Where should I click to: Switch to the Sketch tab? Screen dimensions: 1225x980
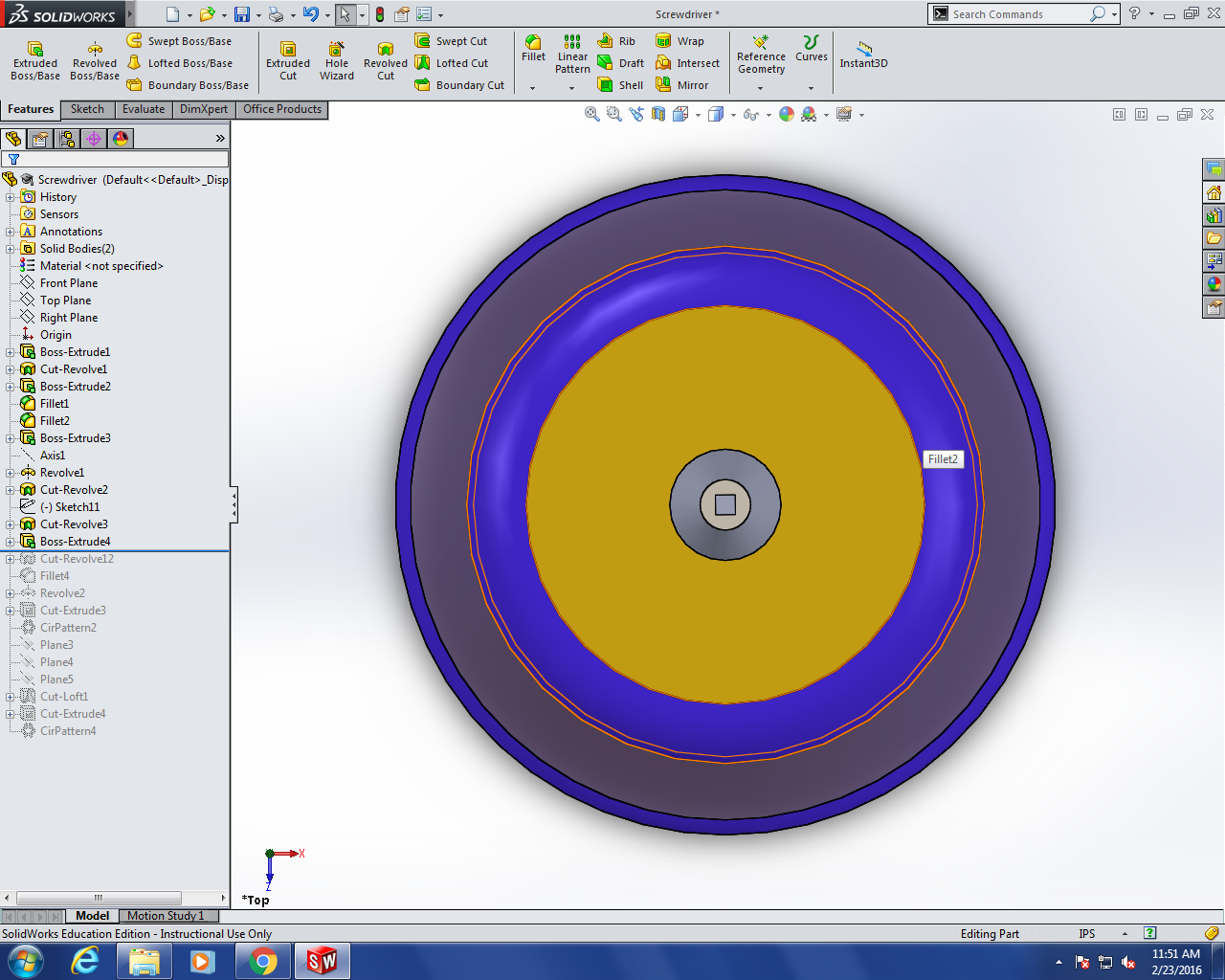coord(87,109)
